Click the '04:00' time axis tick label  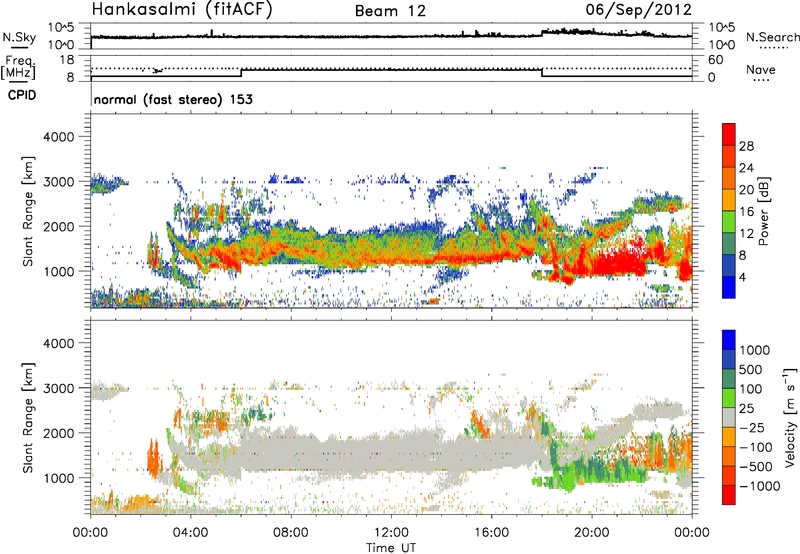pos(190,533)
